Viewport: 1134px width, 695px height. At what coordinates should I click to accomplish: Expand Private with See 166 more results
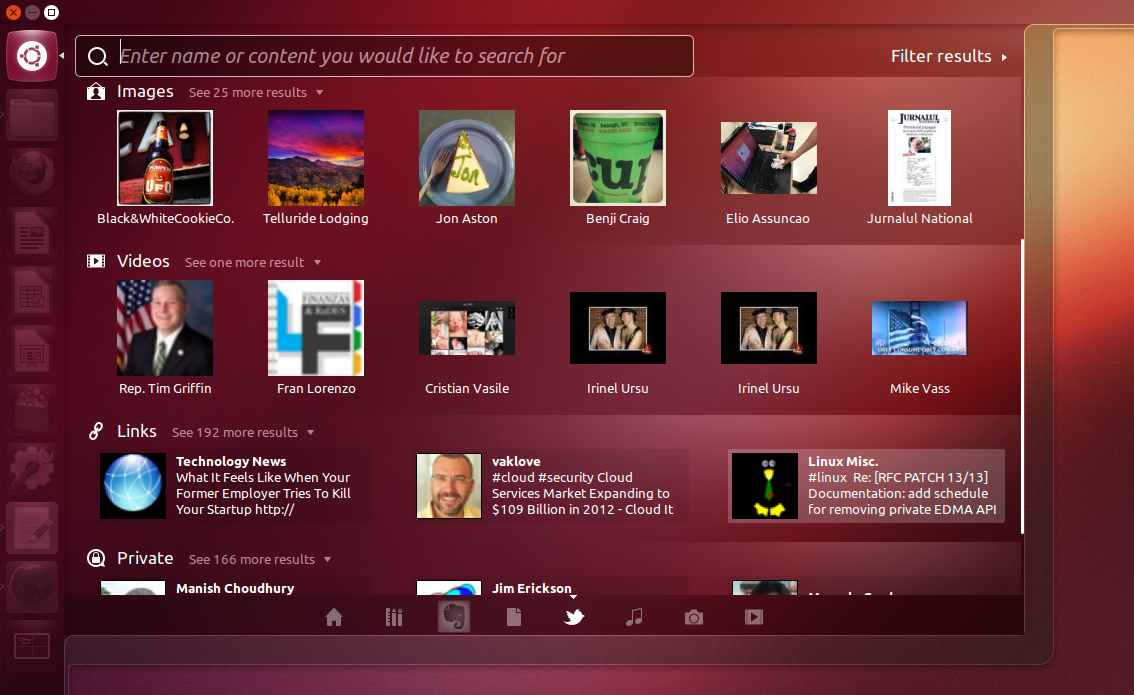[260, 560]
